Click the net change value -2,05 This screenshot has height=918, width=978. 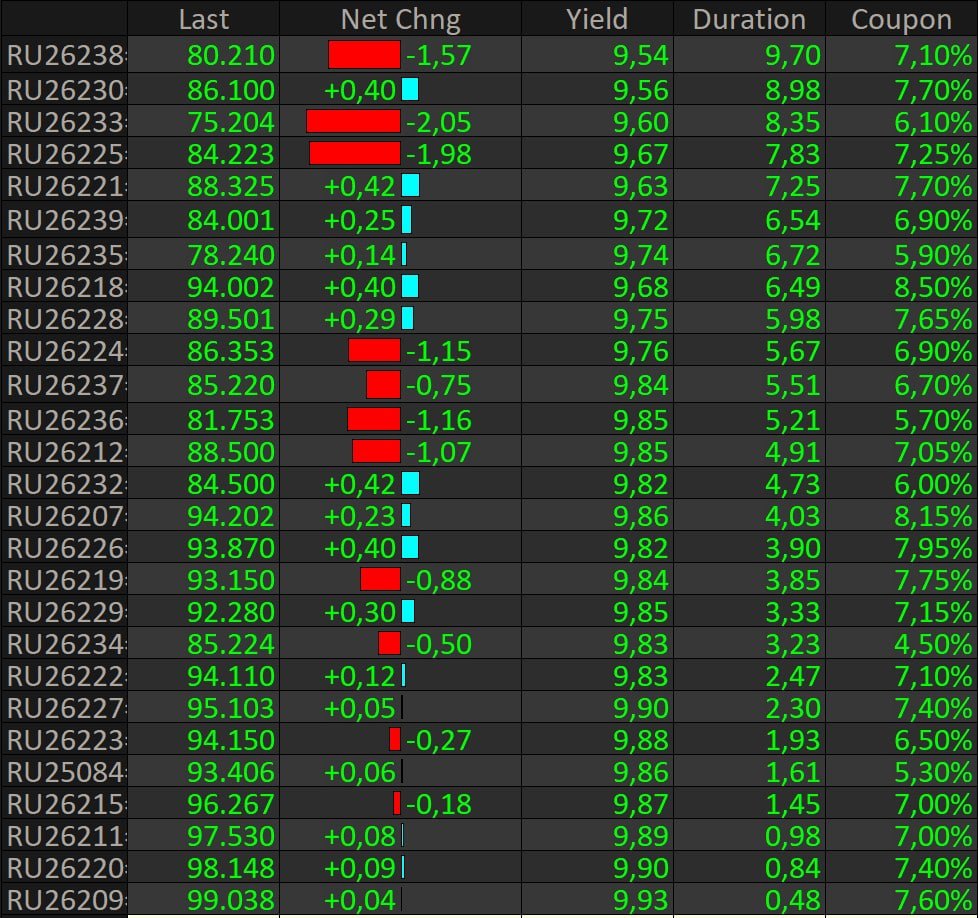point(438,122)
